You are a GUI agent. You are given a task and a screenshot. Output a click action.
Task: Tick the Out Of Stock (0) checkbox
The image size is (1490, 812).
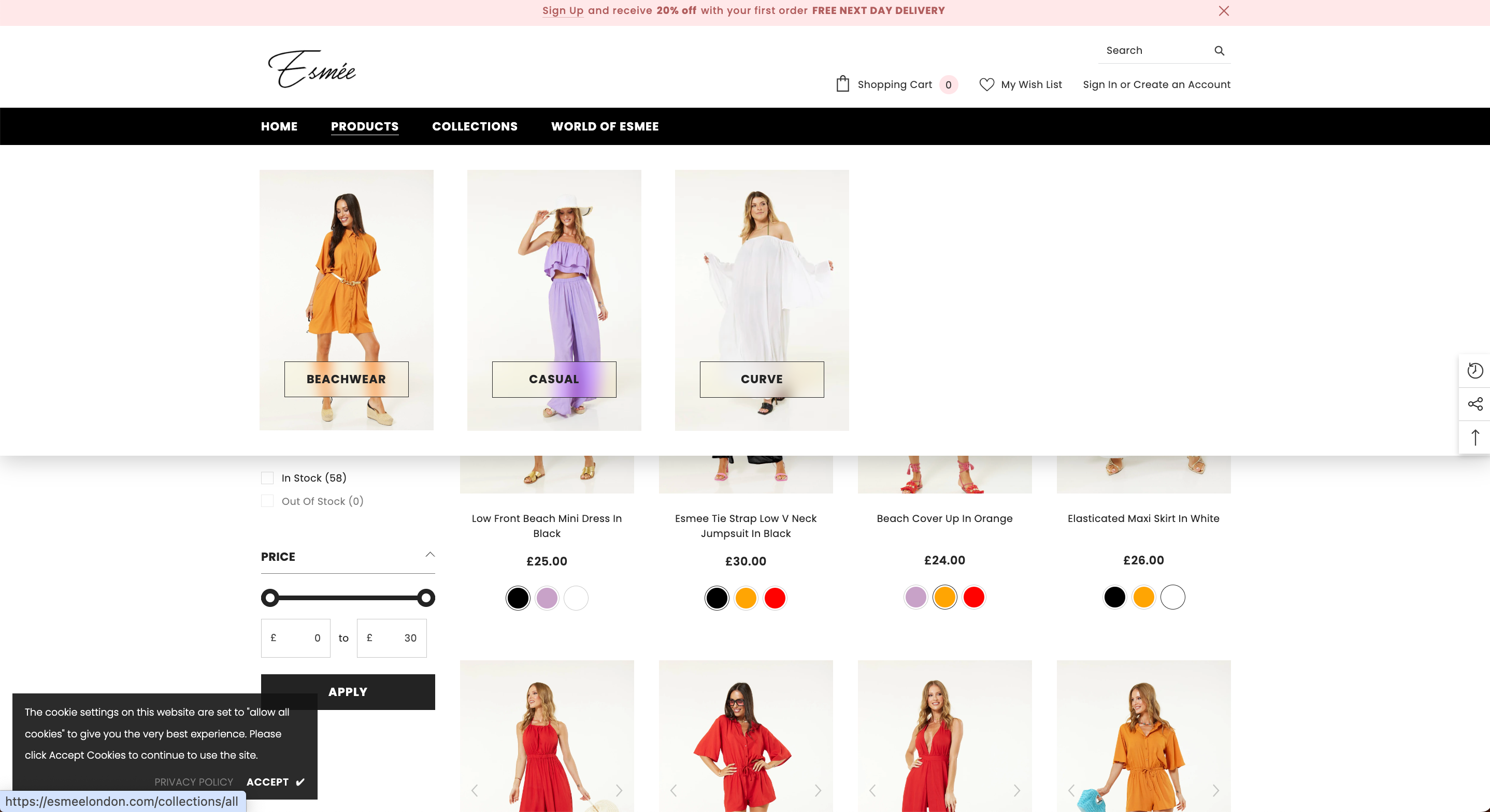tap(267, 501)
